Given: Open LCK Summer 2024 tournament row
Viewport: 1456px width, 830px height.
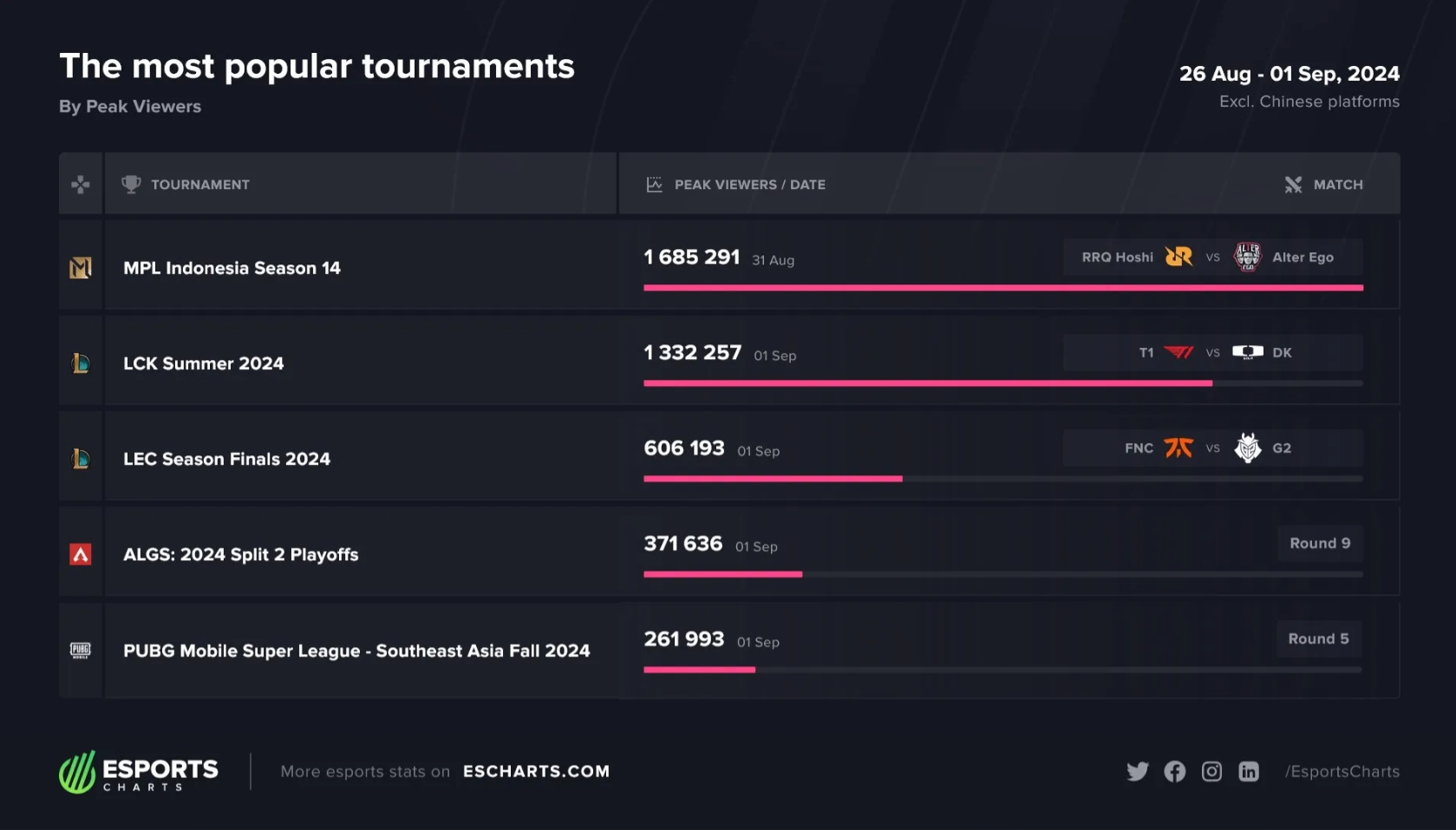Looking at the screenshot, I should 729,361.
